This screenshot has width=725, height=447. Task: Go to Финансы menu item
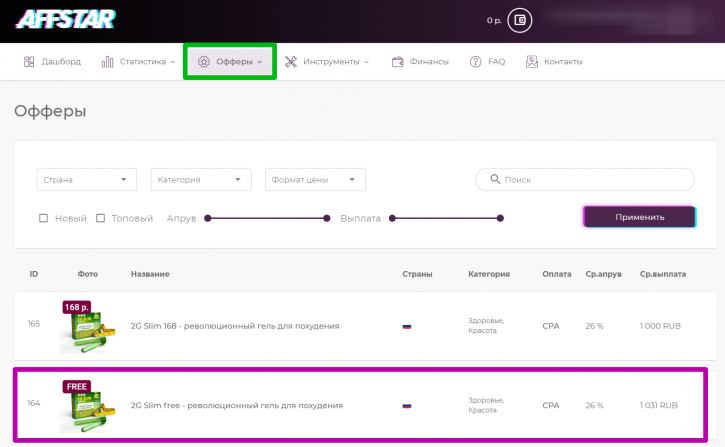[420, 61]
